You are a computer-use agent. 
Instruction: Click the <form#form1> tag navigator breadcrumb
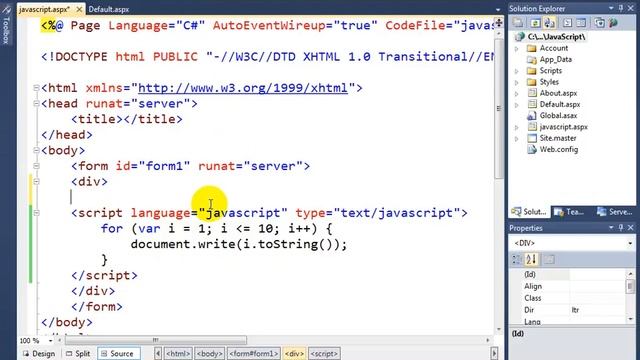(253, 353)
